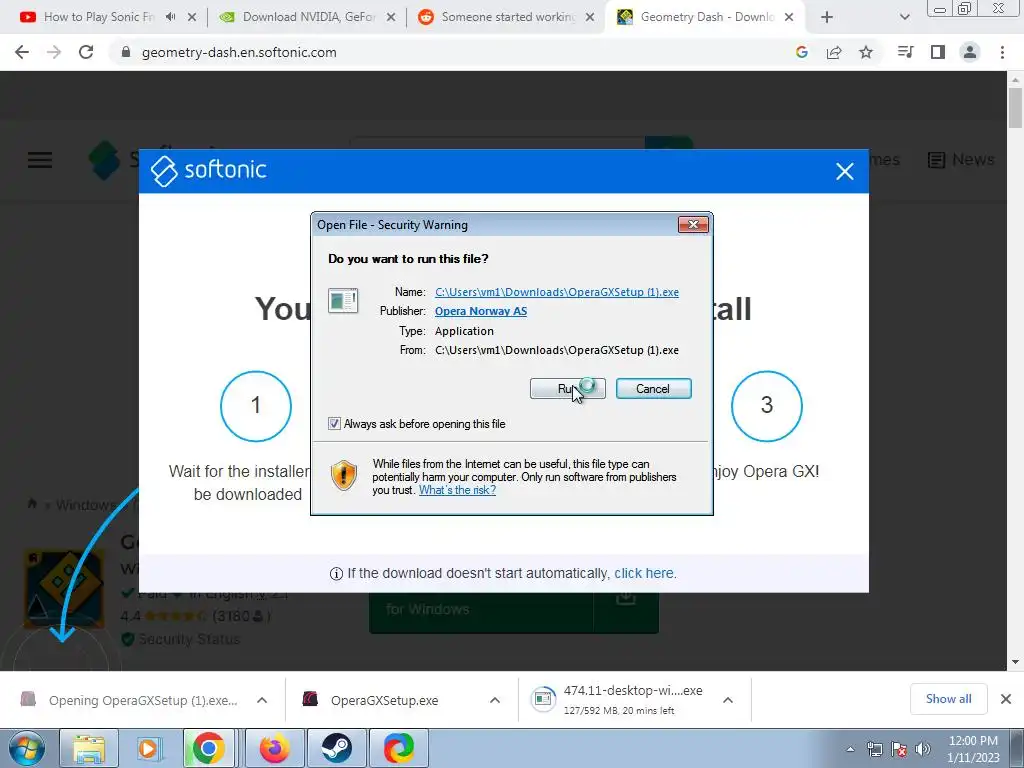Click the Google icon in the address bar
The width and height of the screenshot is (1024, 768).
coord(802,52)
